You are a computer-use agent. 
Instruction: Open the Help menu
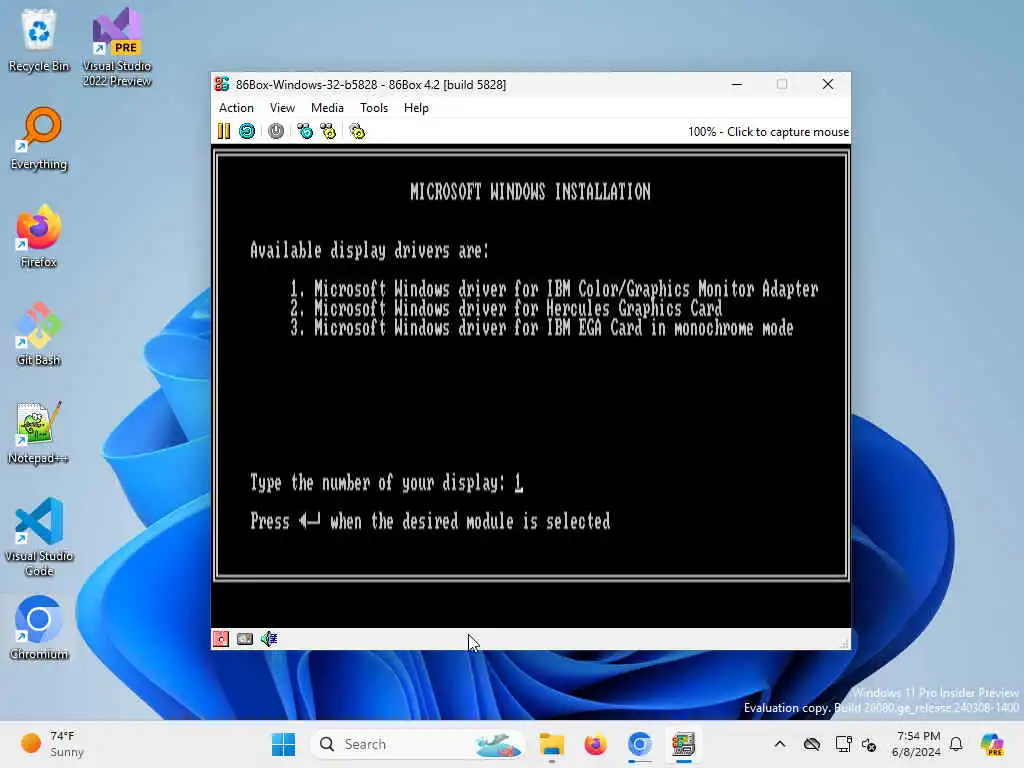[x=416, y=108]
